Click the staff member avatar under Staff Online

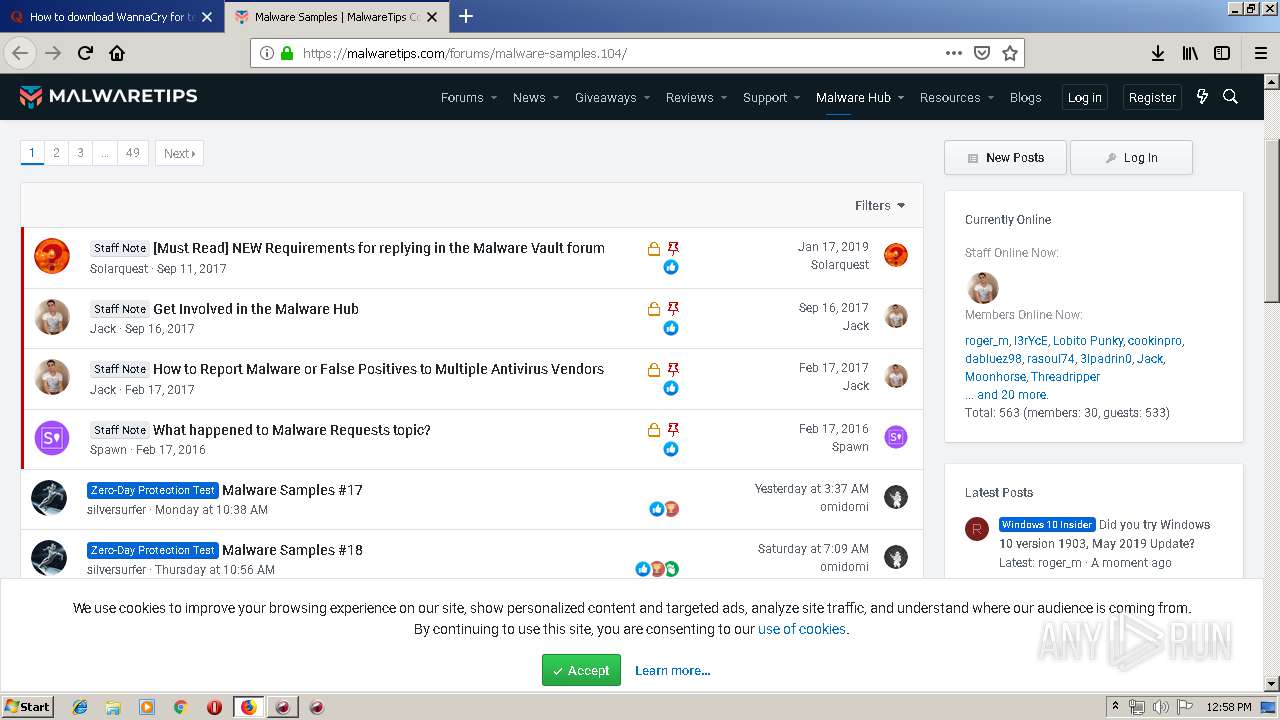pyautogui.click(x=983, y=288)
